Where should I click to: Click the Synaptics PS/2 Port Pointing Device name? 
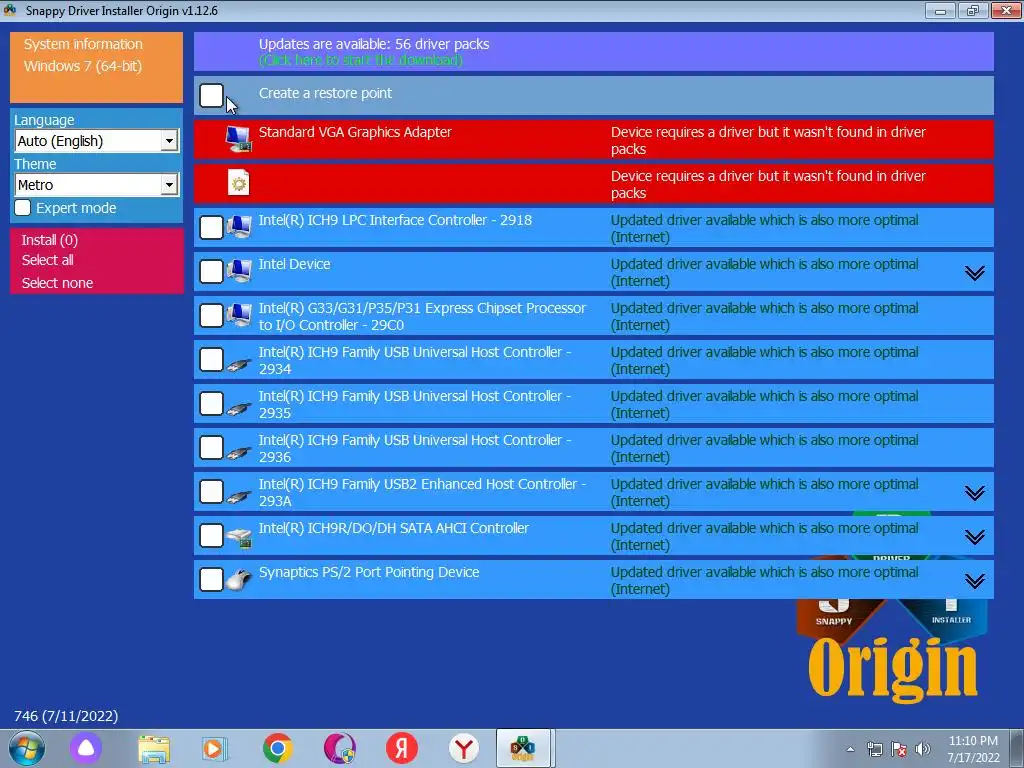[369, 572]
